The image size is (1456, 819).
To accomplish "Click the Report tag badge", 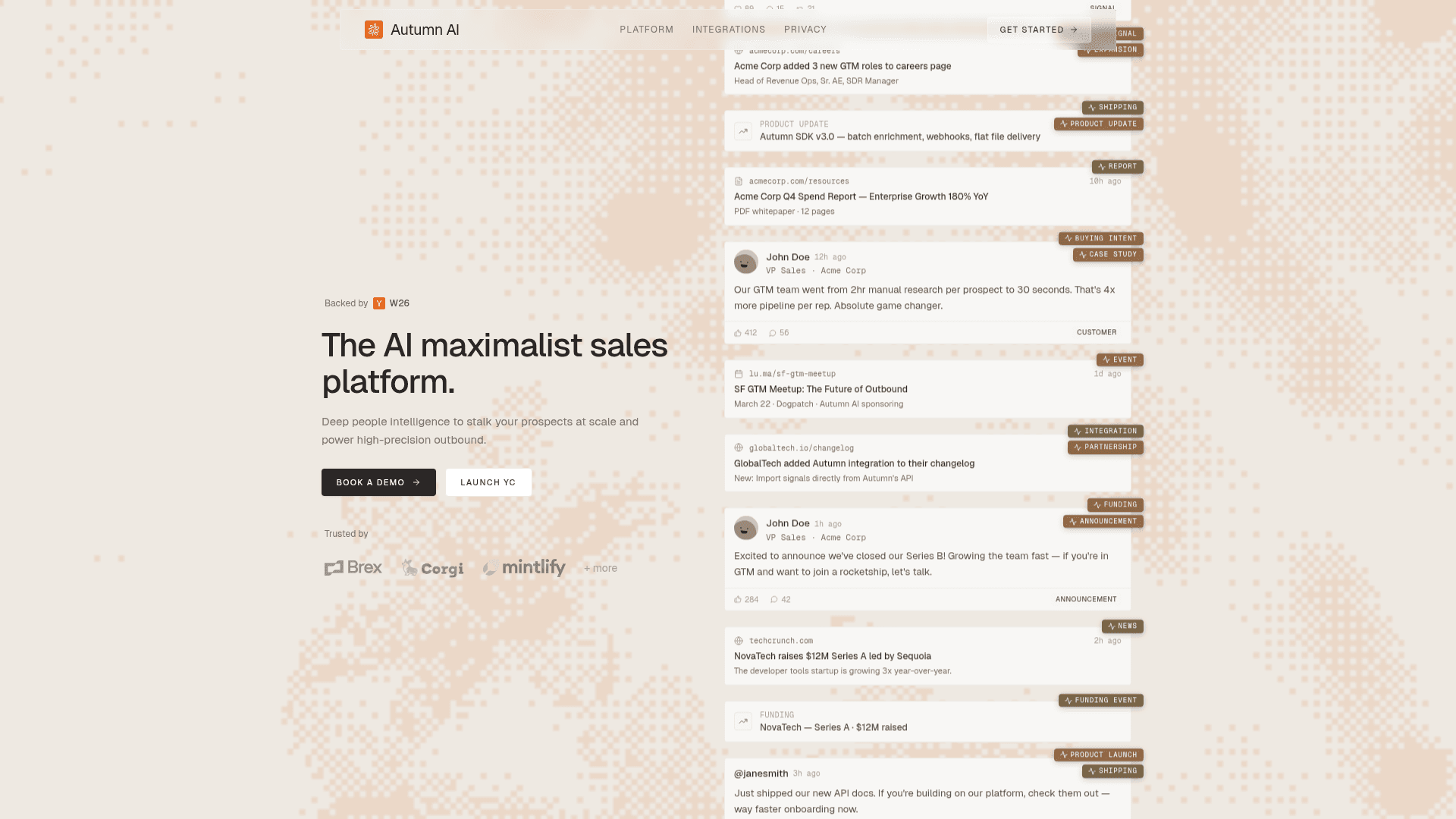I will (1117, 167).
